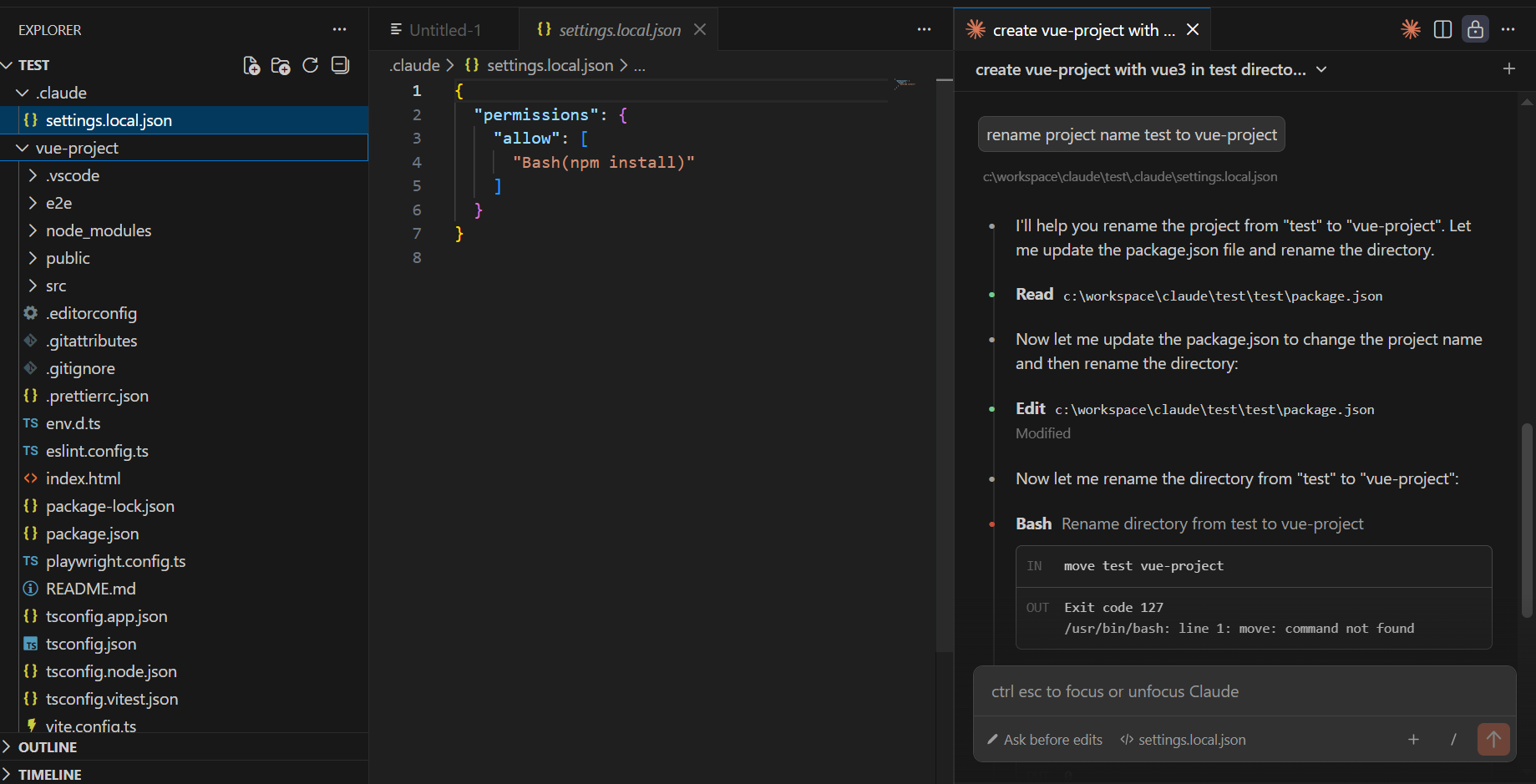
Task: Expand the src folder
Action: [x=184, y=286]
